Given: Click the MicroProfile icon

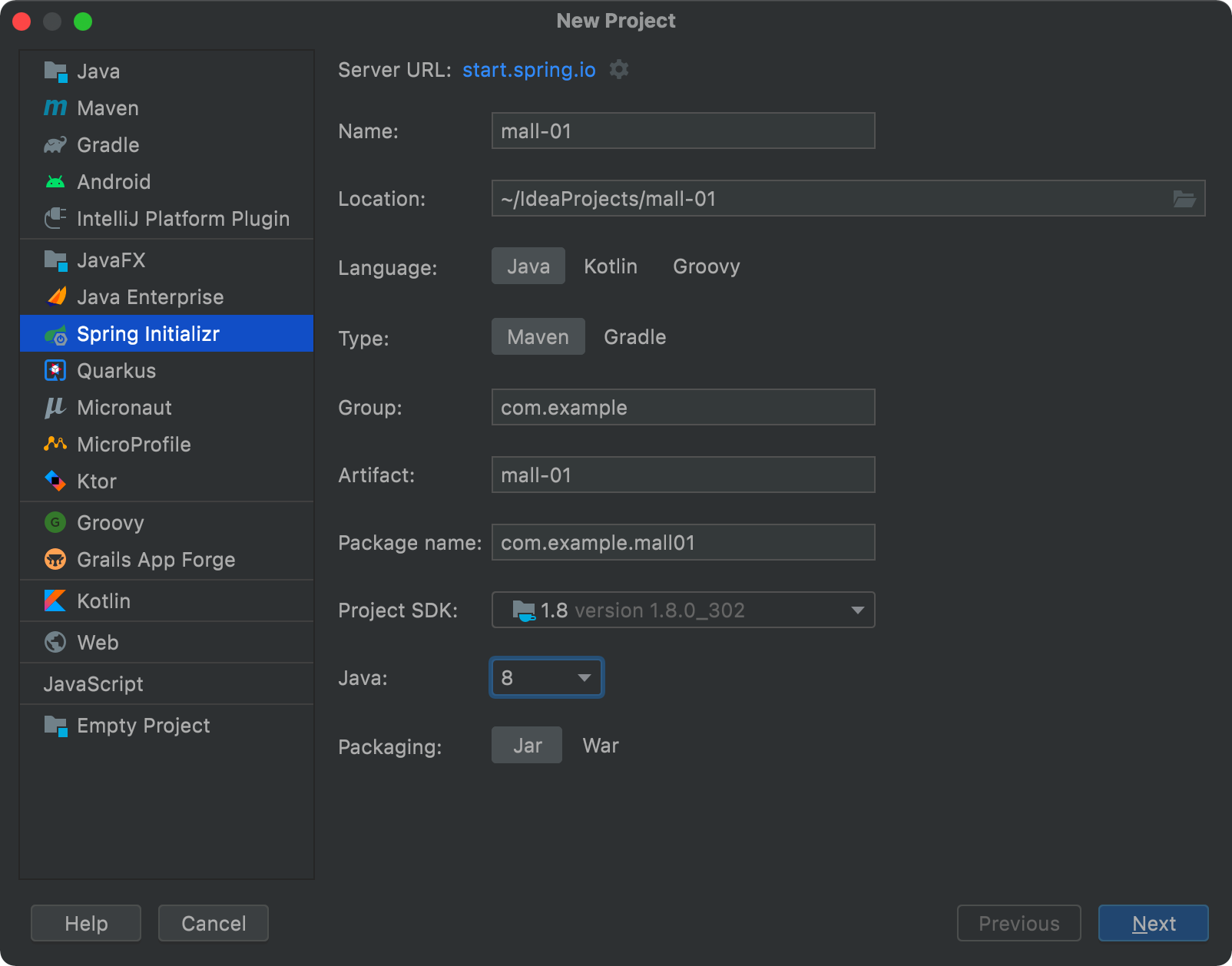Looking at the screenshot, I should (55, 444).
